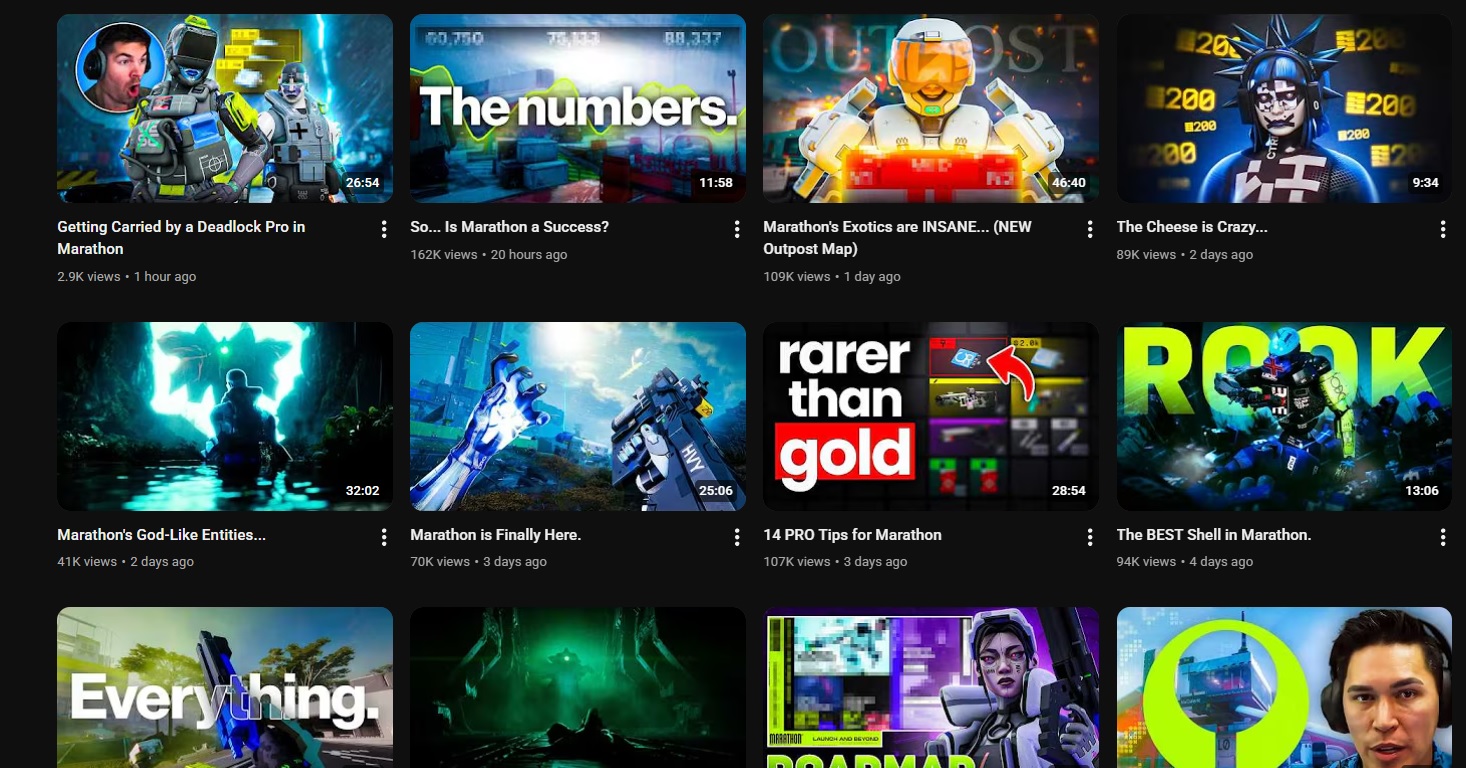Open options for The BEST Shell in Marathon
The height and width of the screenshot is (768, 1466).
1443,538
